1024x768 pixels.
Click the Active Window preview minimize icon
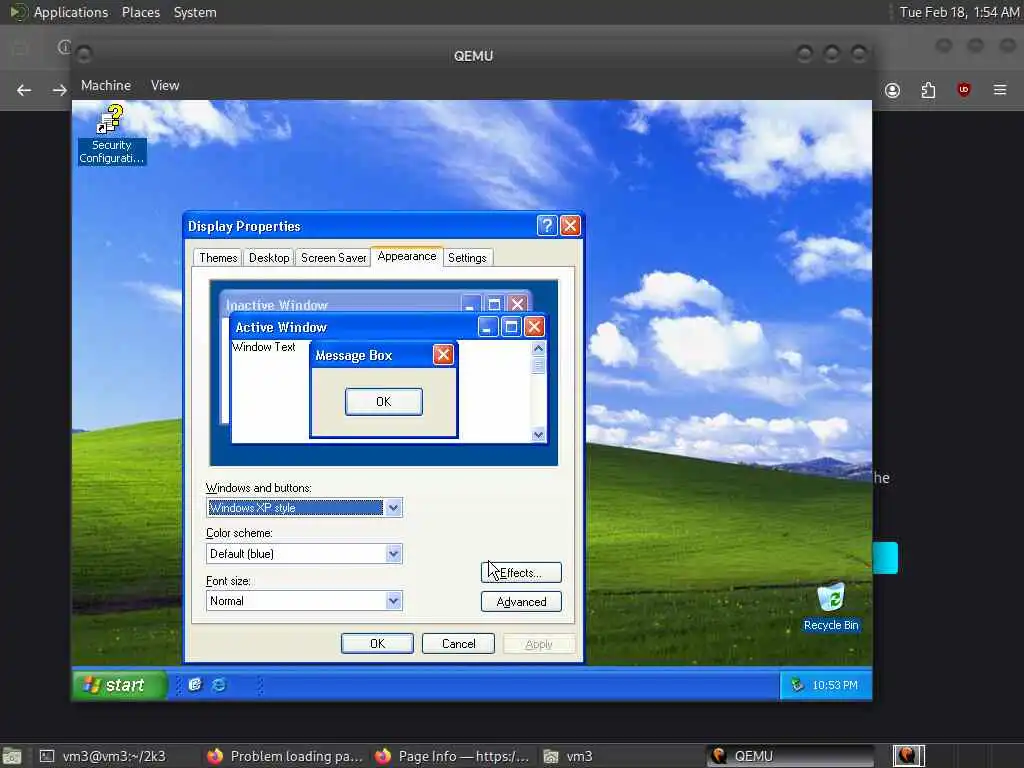tap(487, 327)
